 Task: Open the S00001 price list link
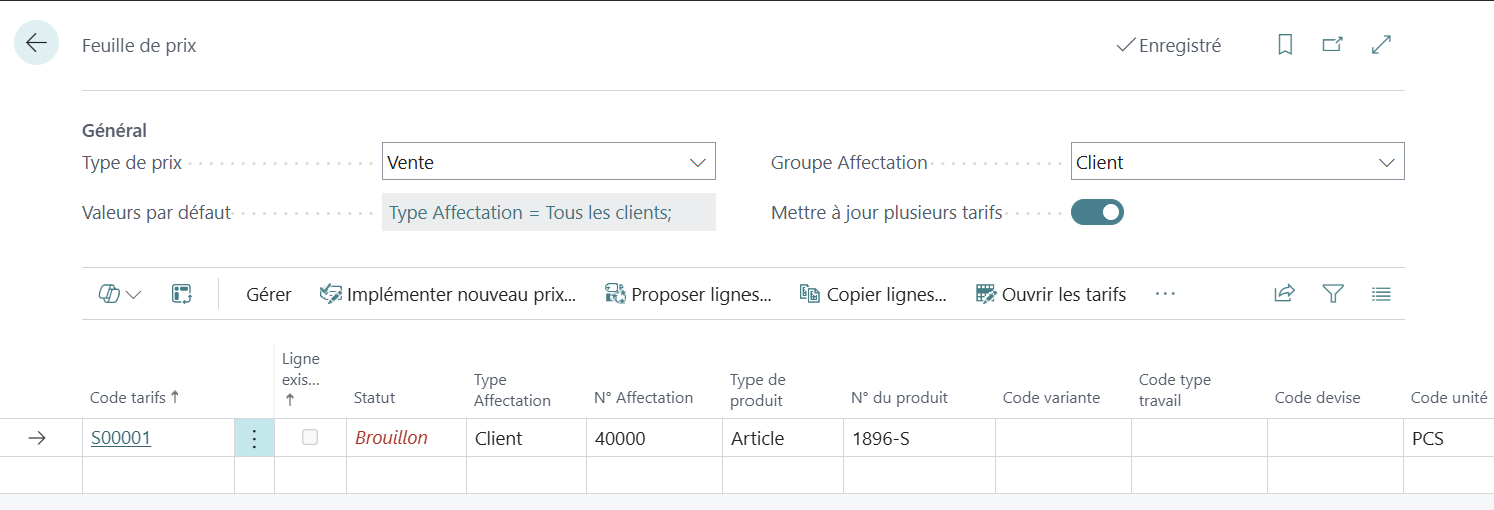(121, 438)
